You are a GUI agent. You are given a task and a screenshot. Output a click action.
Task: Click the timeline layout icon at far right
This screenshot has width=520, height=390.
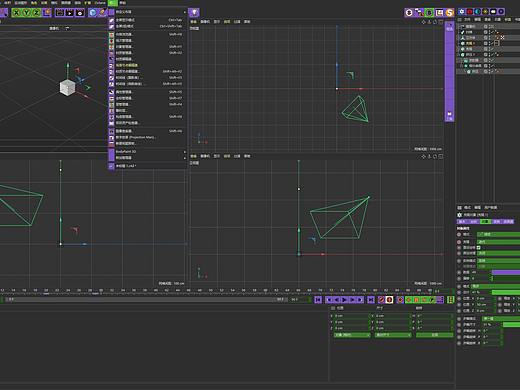[451, 300]
